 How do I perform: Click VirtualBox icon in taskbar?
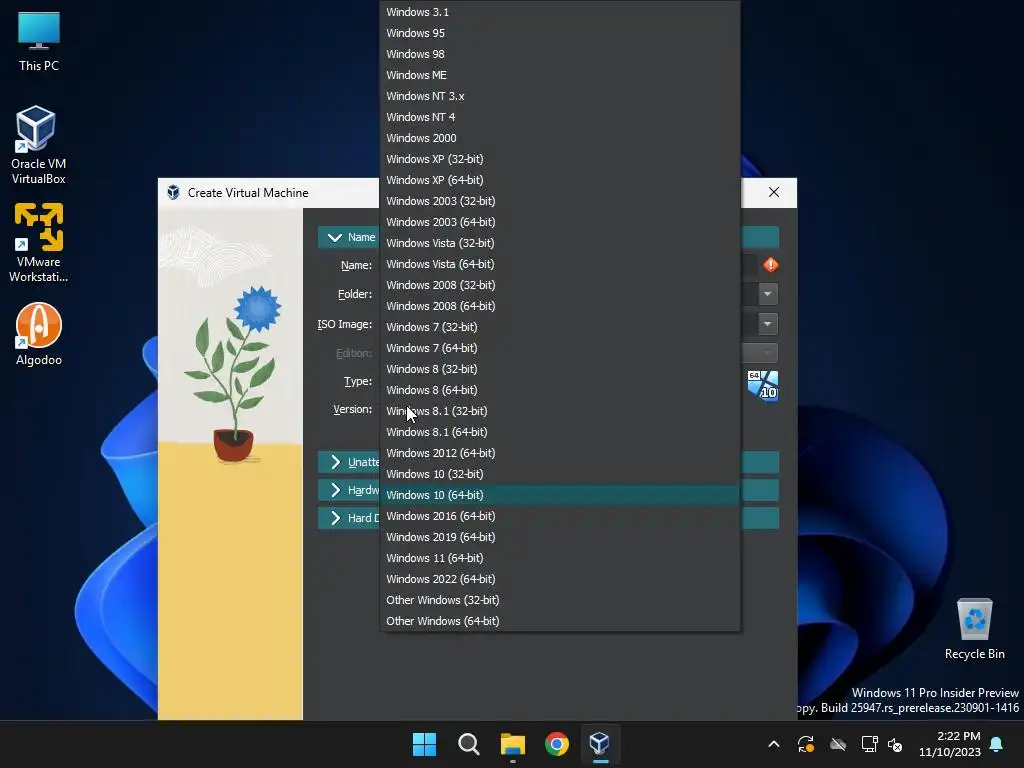click(600, 744)
